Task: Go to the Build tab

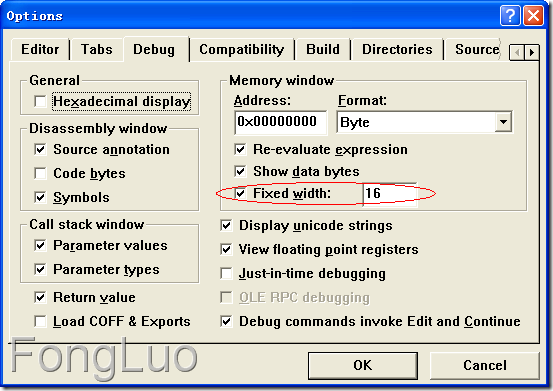Action: pos(323,49)
